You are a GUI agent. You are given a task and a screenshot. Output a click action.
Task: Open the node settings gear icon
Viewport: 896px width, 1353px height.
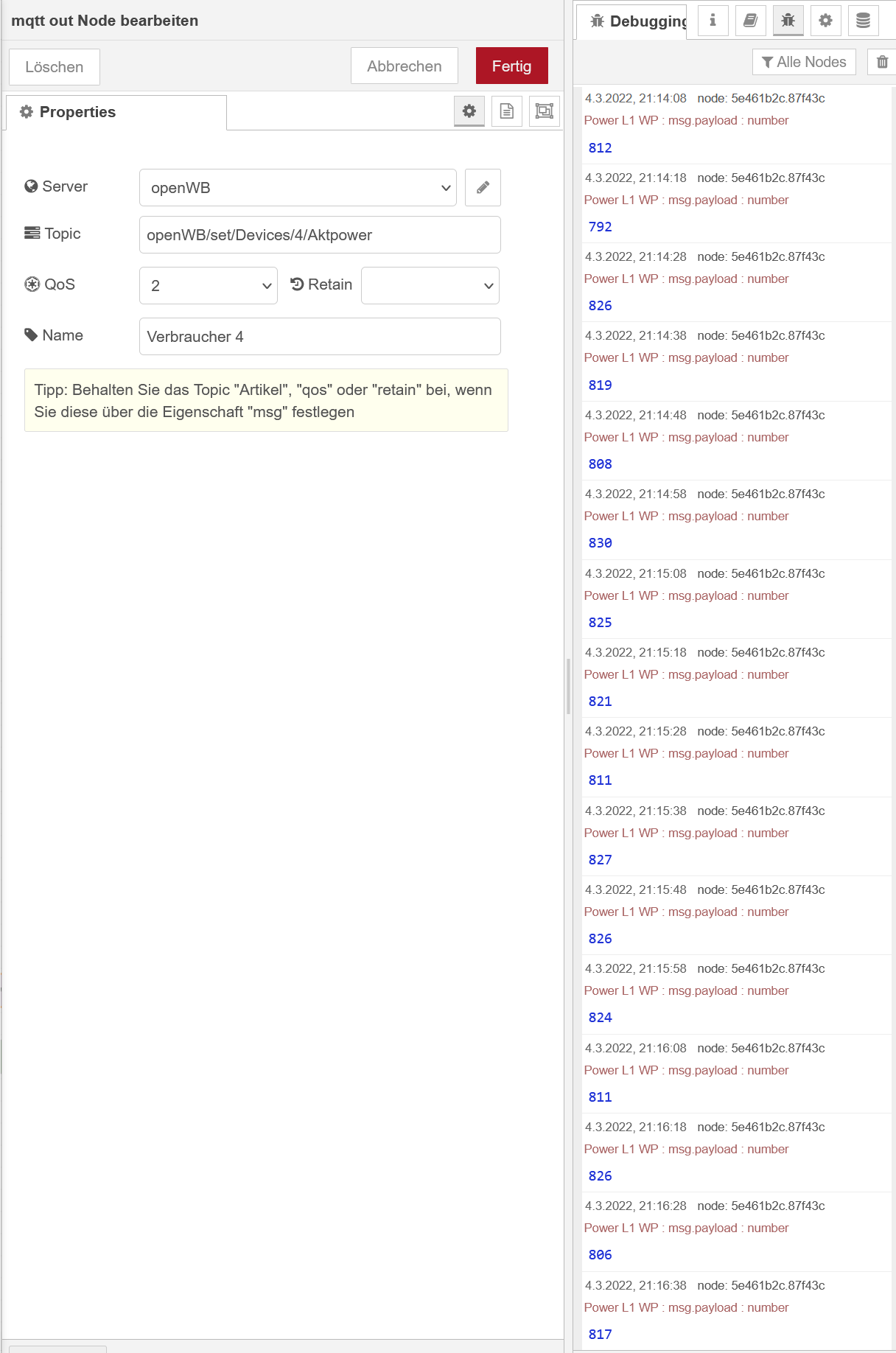[469, 111]
